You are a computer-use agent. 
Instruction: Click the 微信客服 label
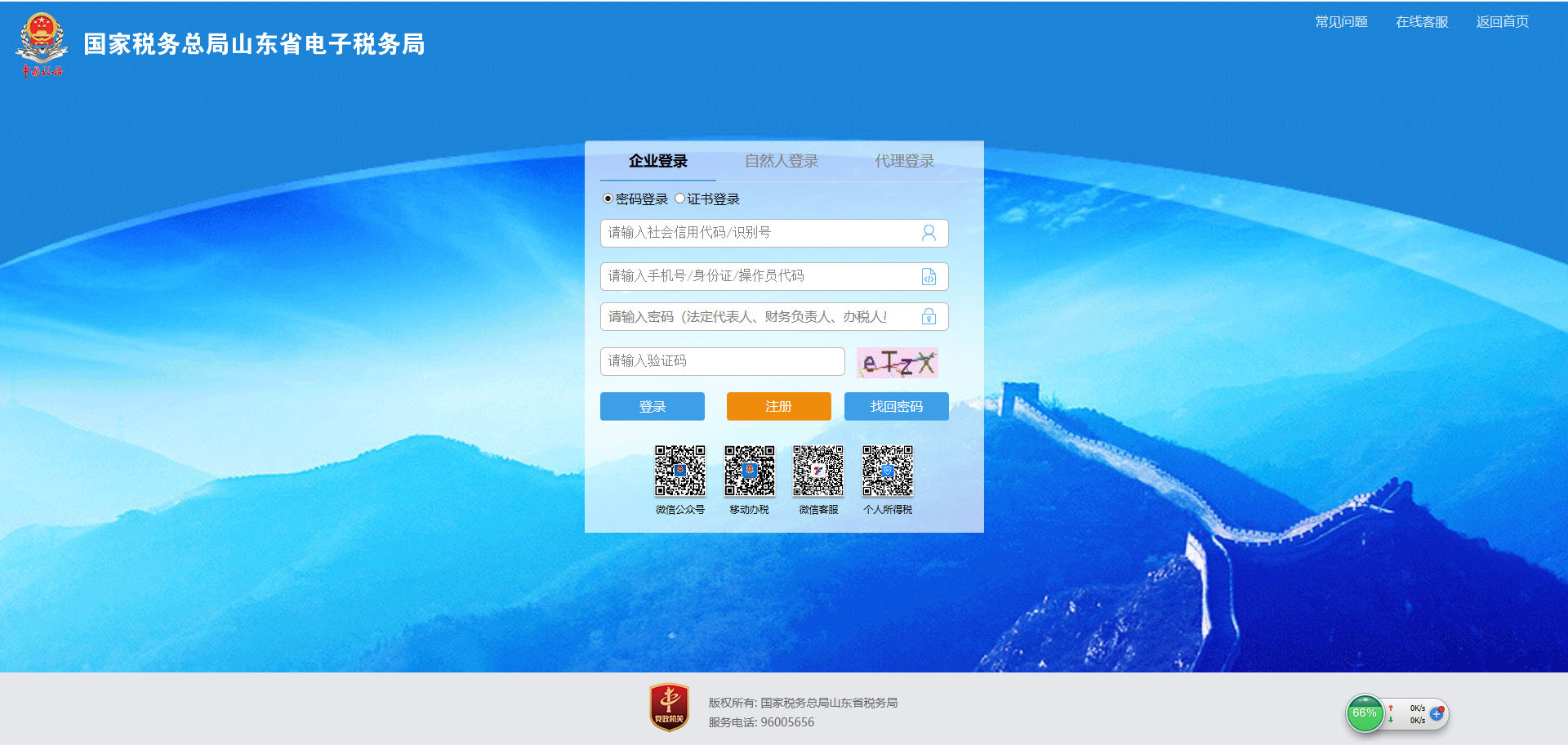pyautogui.click(x=818, y=510)
